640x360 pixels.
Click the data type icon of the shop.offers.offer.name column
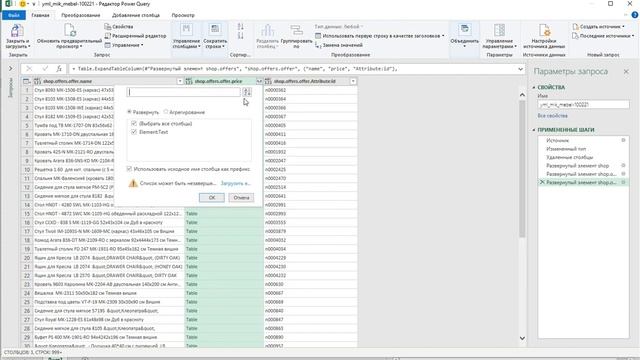point(38,81)
